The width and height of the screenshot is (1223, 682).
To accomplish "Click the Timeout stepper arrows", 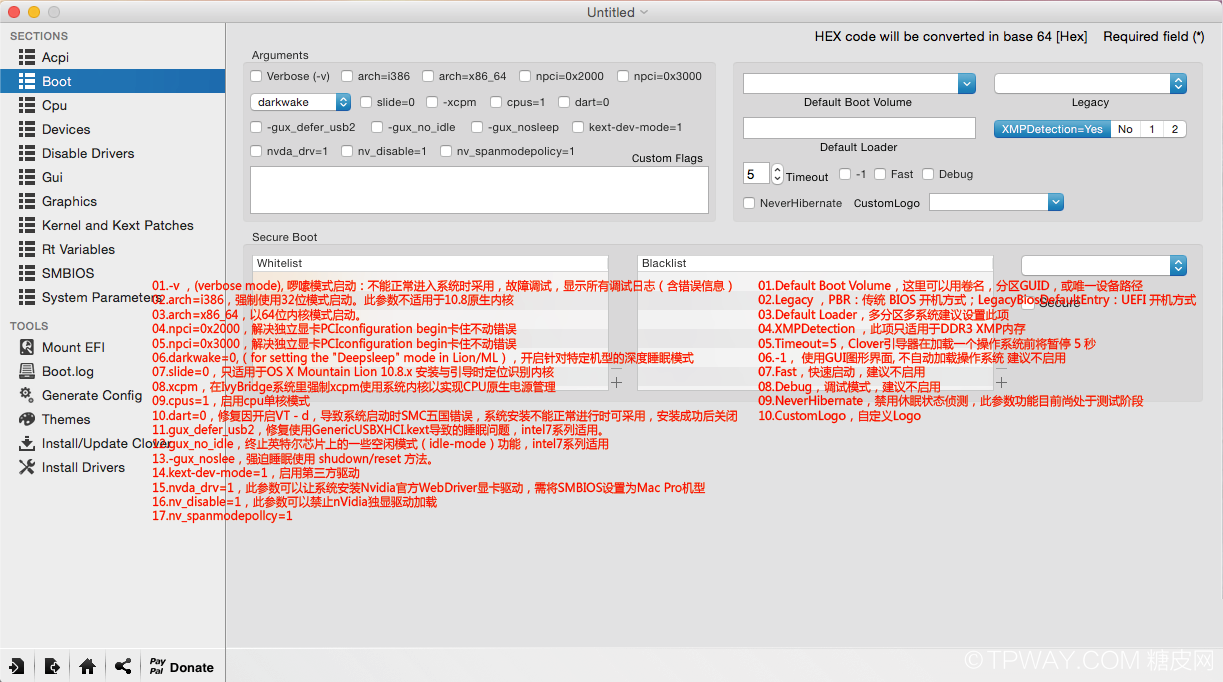I will (x=778, y=174).
